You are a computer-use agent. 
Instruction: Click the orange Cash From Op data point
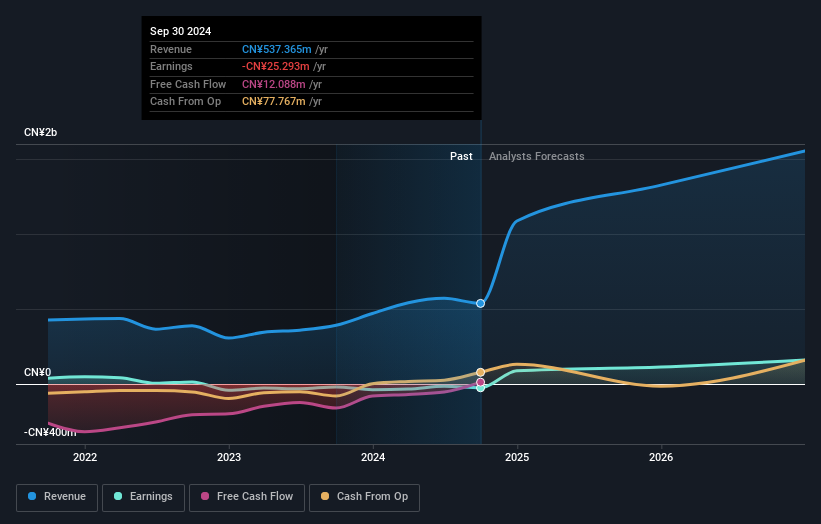point(480,372)
